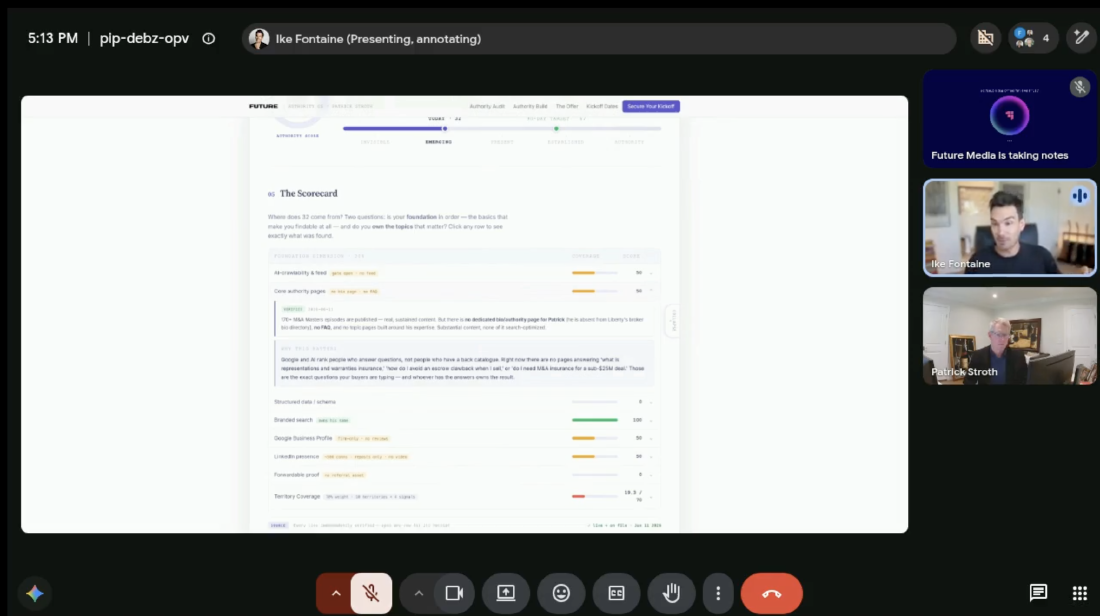Leave the call with red hang-up button
This screenshot has height=616, width=1100.
click(772, 594)
